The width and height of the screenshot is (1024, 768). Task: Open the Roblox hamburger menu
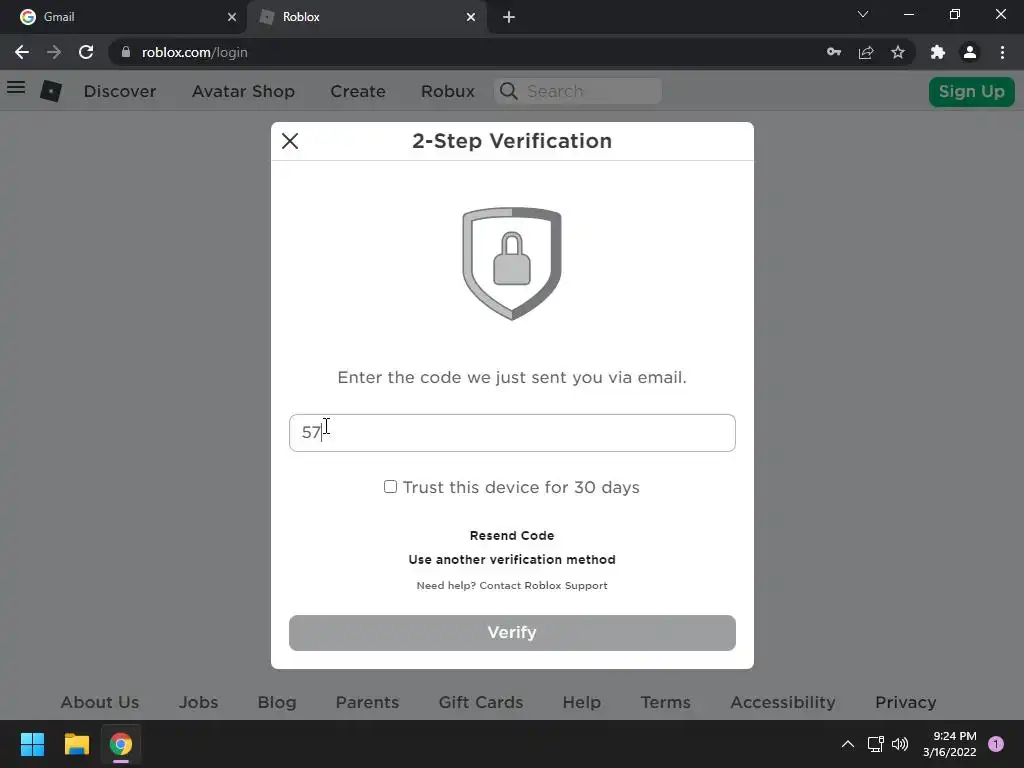coord(16,88)
